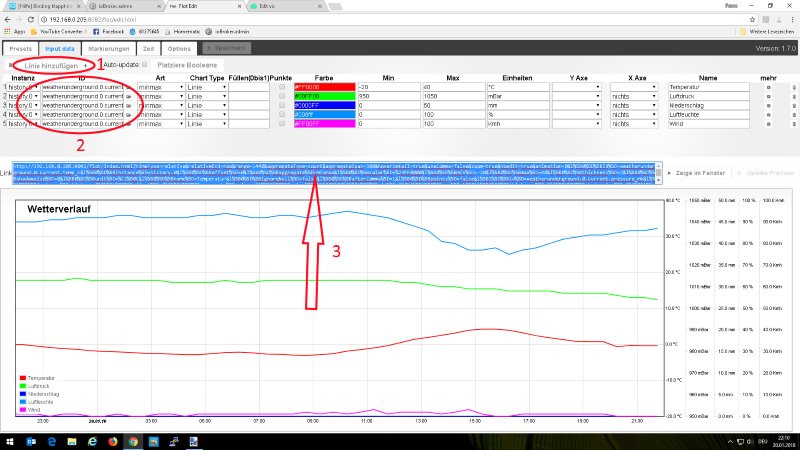This screenshot has height=450, width=800.
Task: Enable Punkte checkbox for the Temperatur row
Action: (281, 88)
